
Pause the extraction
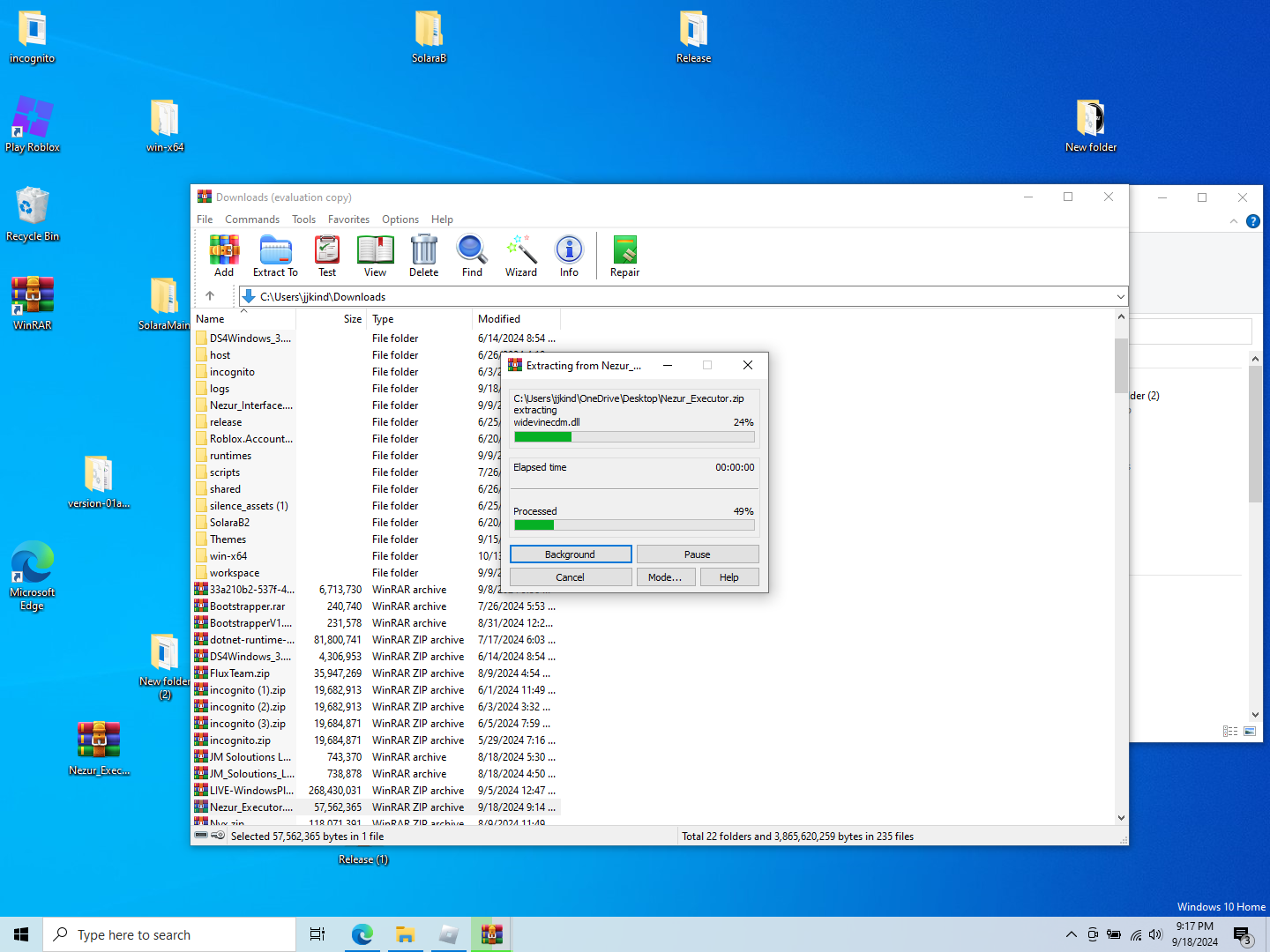pos(697,554)
